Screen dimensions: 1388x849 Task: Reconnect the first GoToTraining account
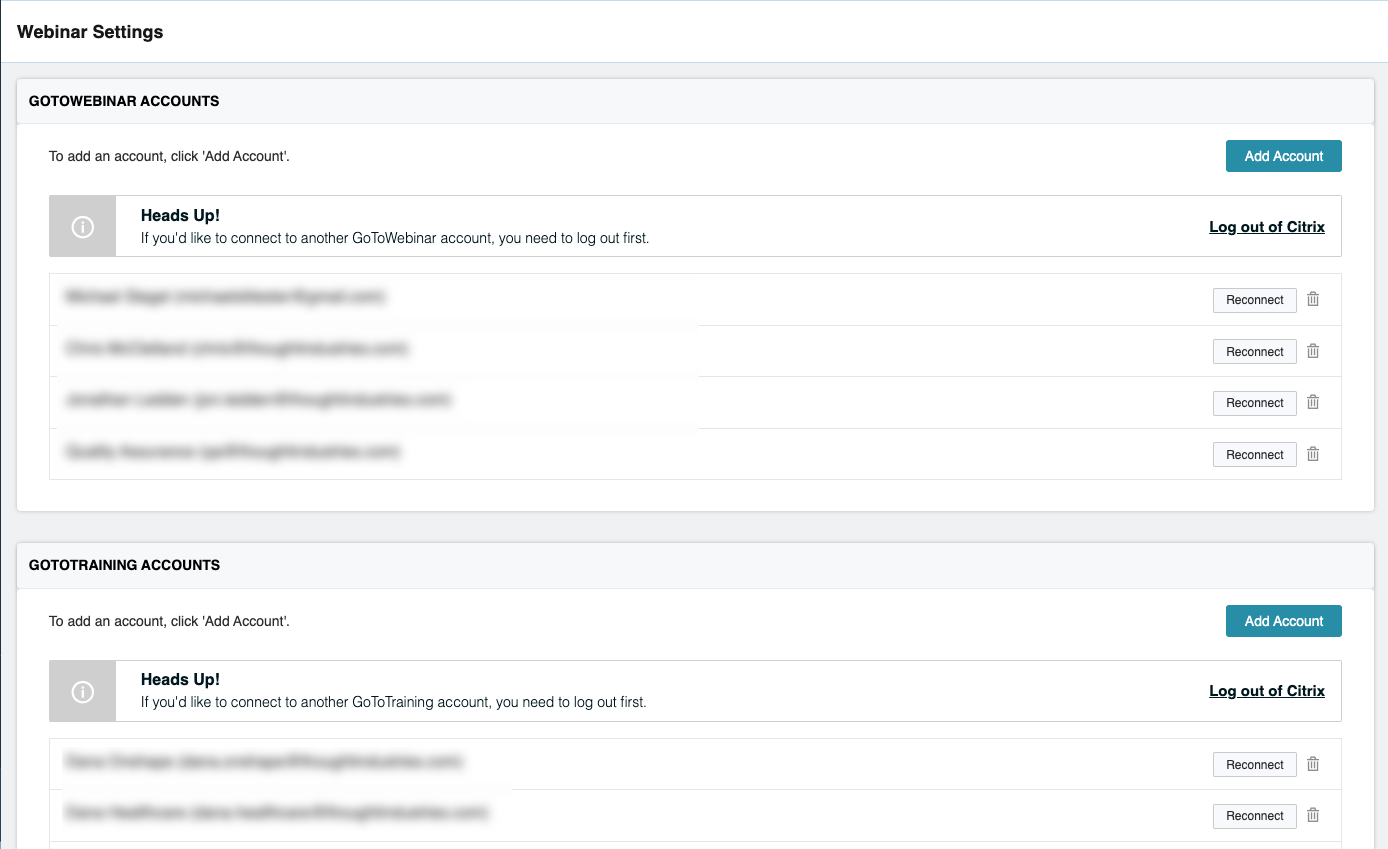(x=1254, y=765)
